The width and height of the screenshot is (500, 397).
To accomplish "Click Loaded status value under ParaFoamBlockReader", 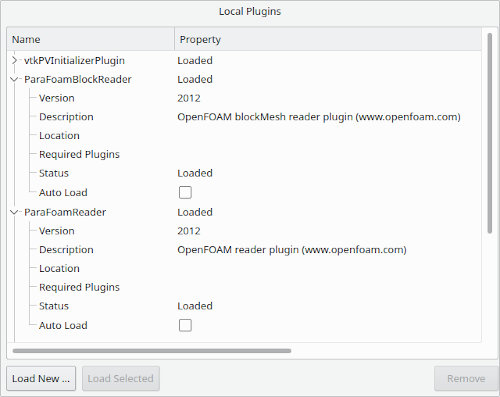I will (x=195, y=173).
